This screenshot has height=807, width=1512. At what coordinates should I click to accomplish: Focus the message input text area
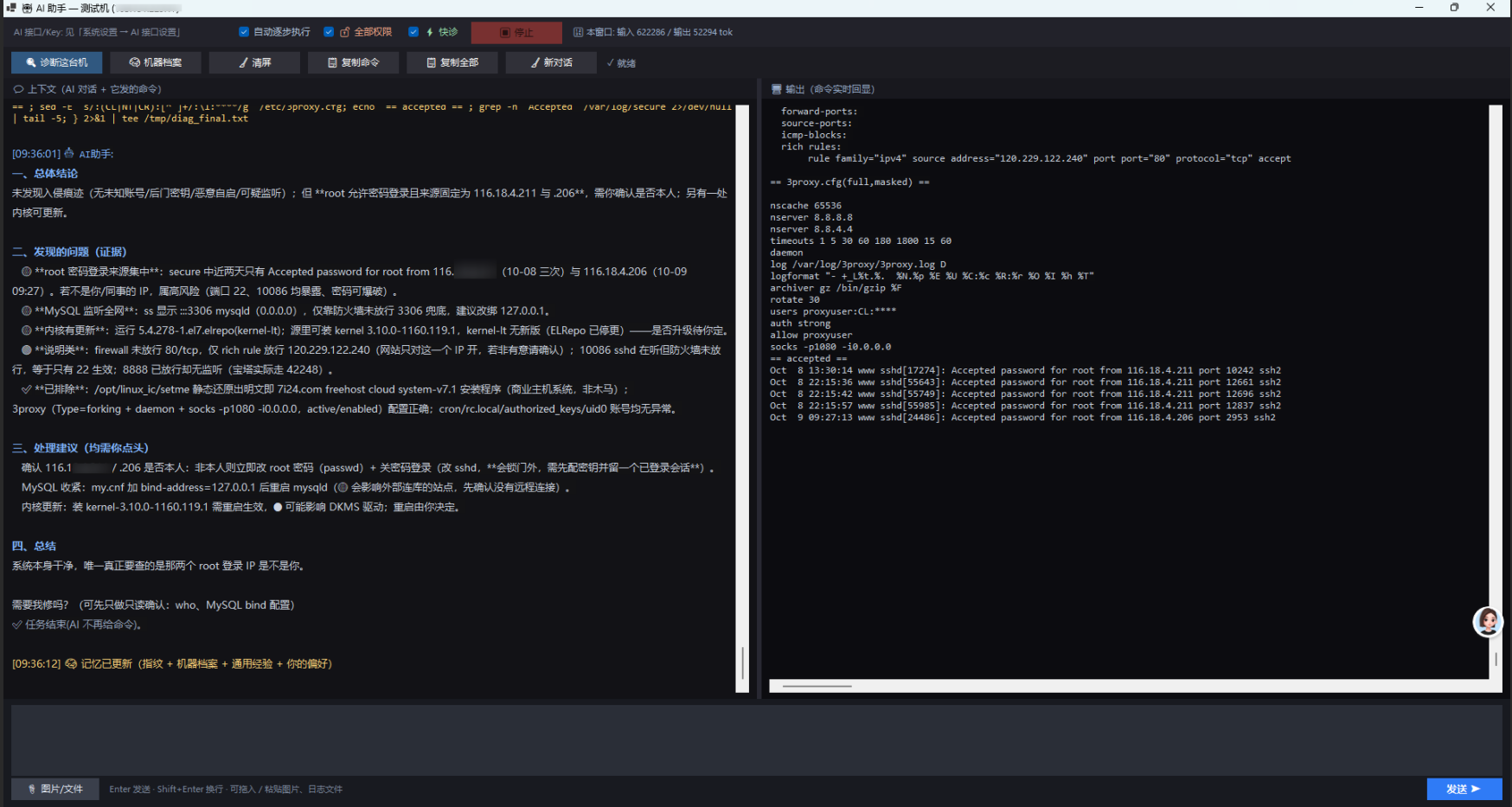[x=757, y=740]
